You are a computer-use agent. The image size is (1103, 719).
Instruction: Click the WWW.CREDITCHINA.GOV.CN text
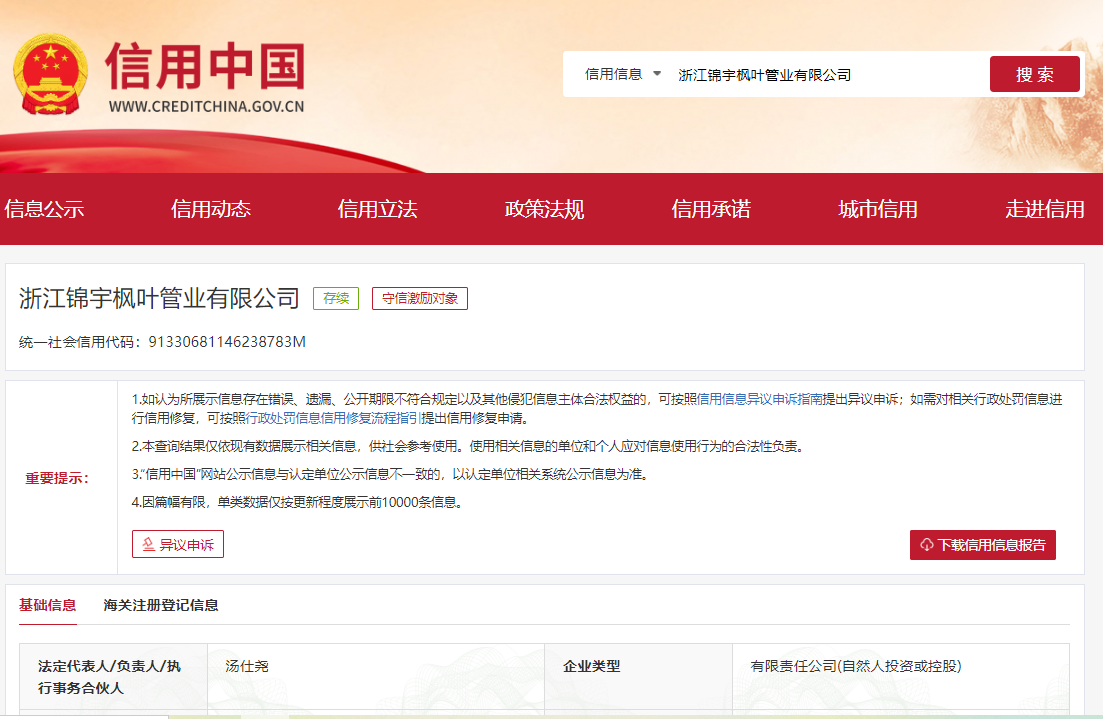pos(207,107)
